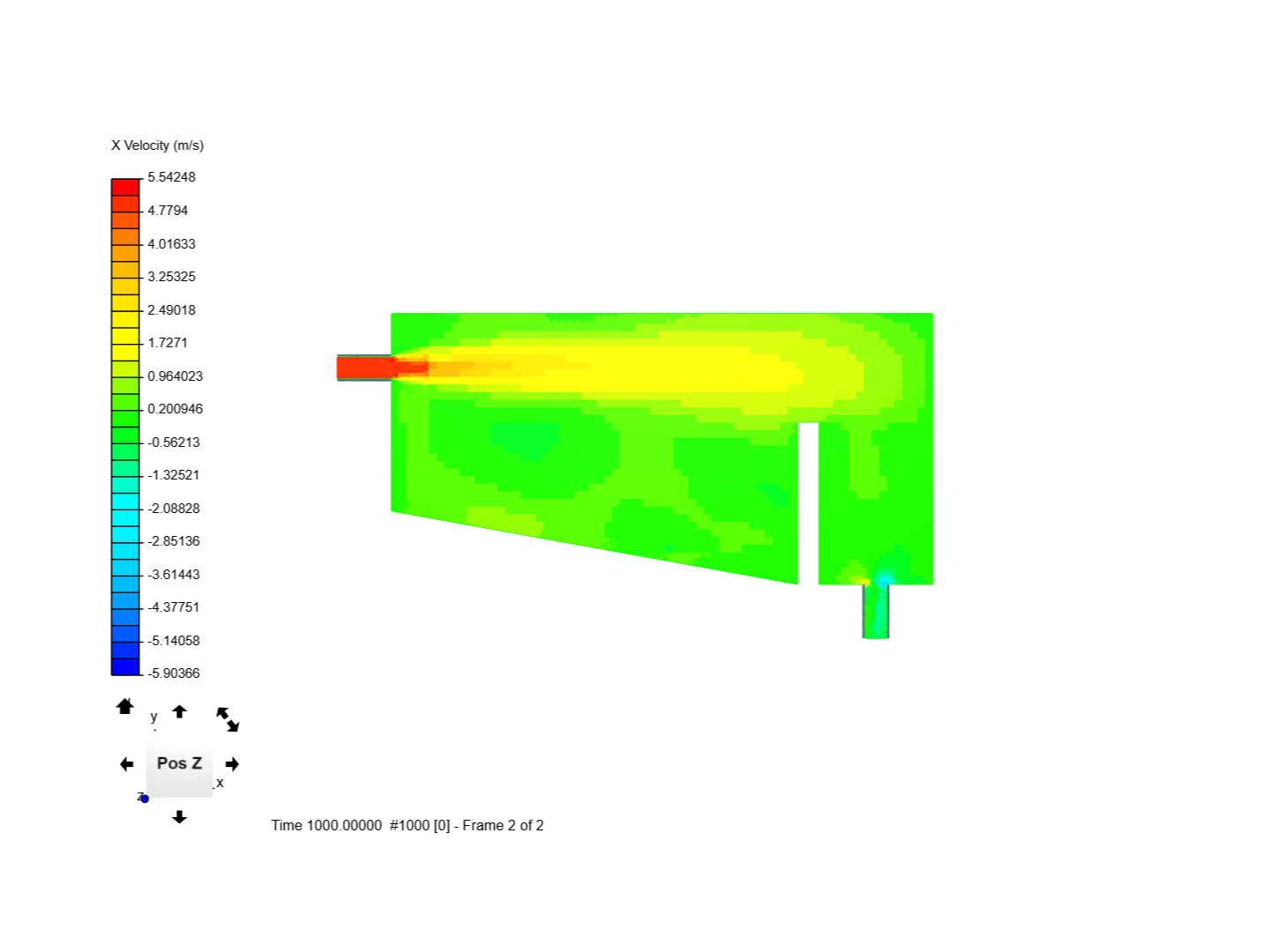The height and width of the screenshot is (952, 1270).
Task: Click the legend value -2.85136
Action: tap(174, 541)
